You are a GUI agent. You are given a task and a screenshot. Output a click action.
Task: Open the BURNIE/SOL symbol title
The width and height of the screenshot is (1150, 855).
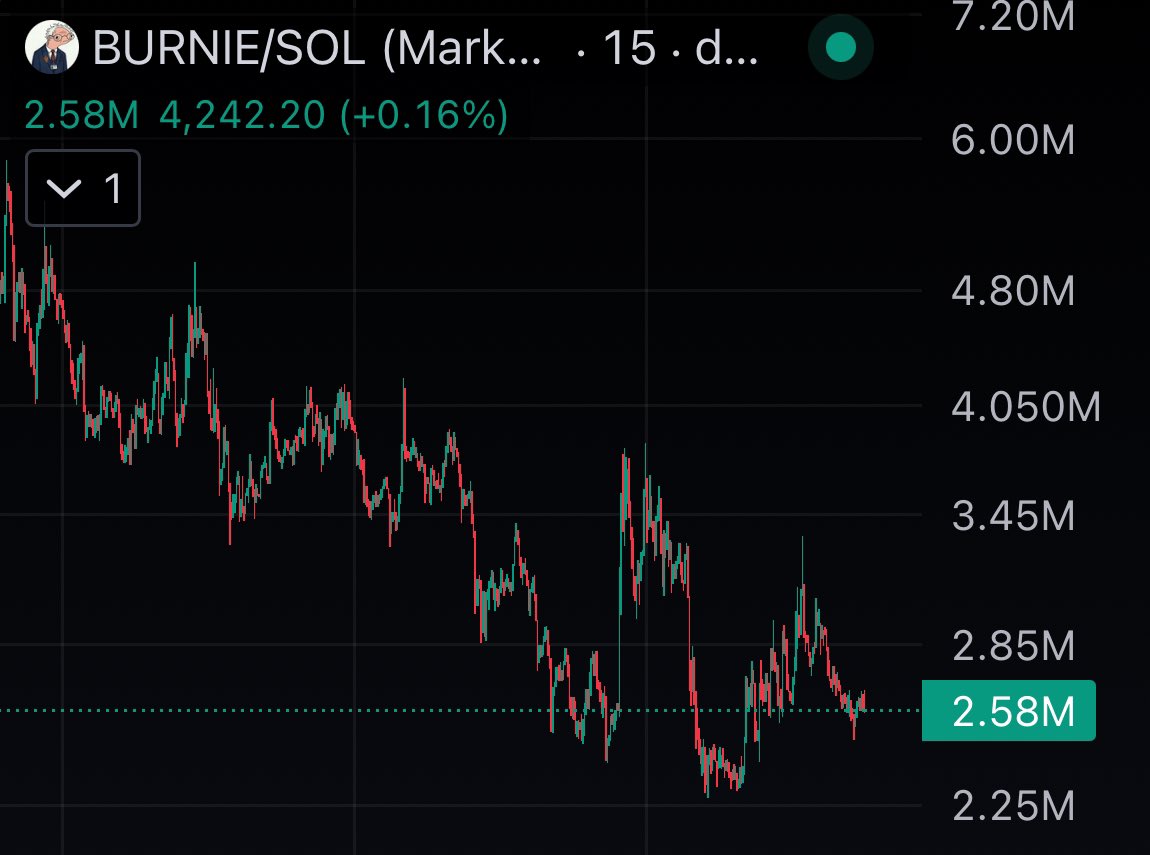click(317, 48)
